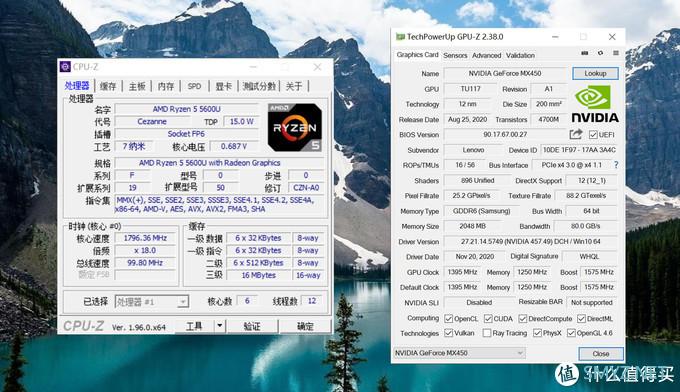This screenshot has height=392, width=680.
Task: Select CPU-Z 主板 tab
Action: tap(137, 86)
